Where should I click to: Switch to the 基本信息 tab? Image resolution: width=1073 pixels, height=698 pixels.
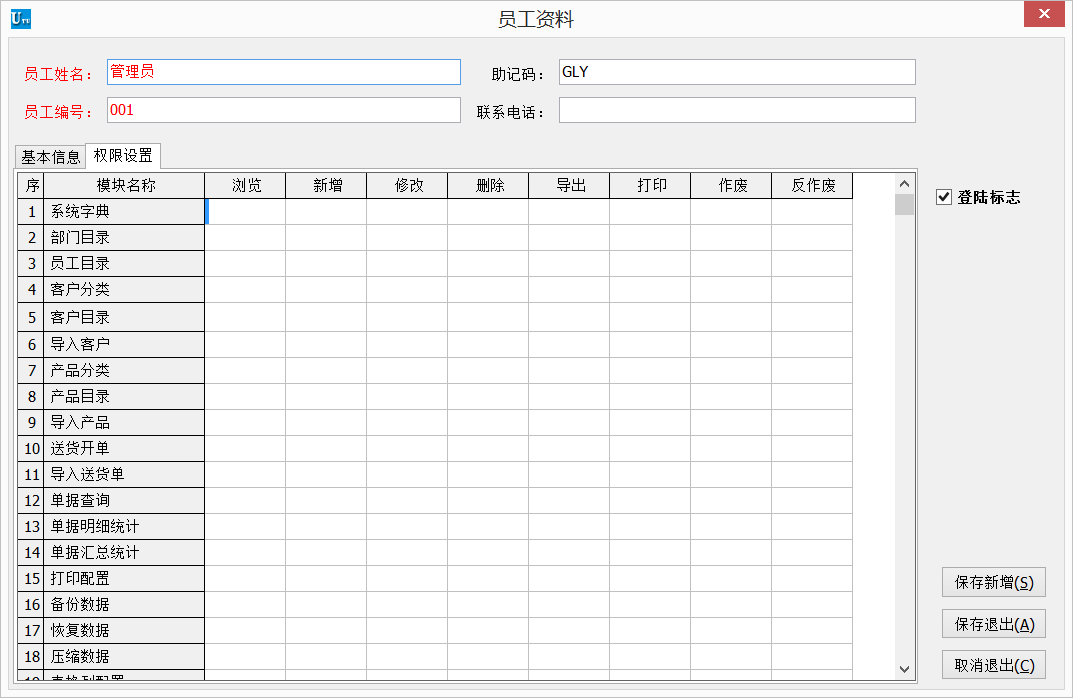click(x=51, y=157)
